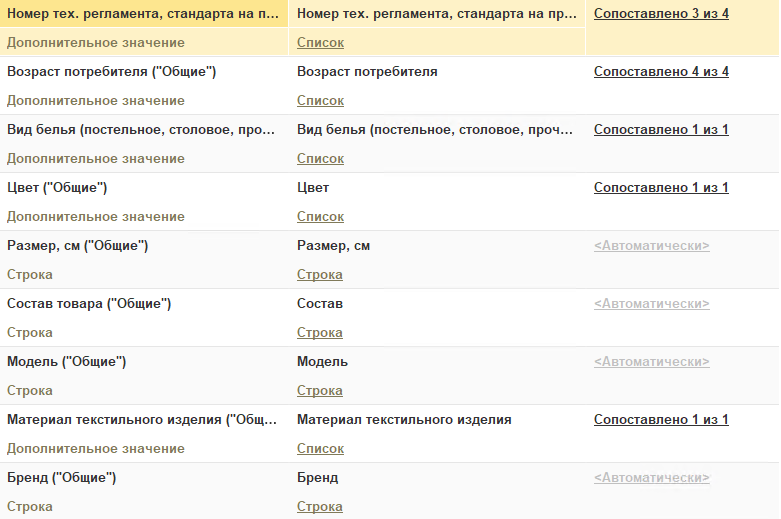The image size is (781, 519).
Task: Open "Сопоставлено 1 из 1" for Материал текстильного изделия
Action: pos(661,420)
